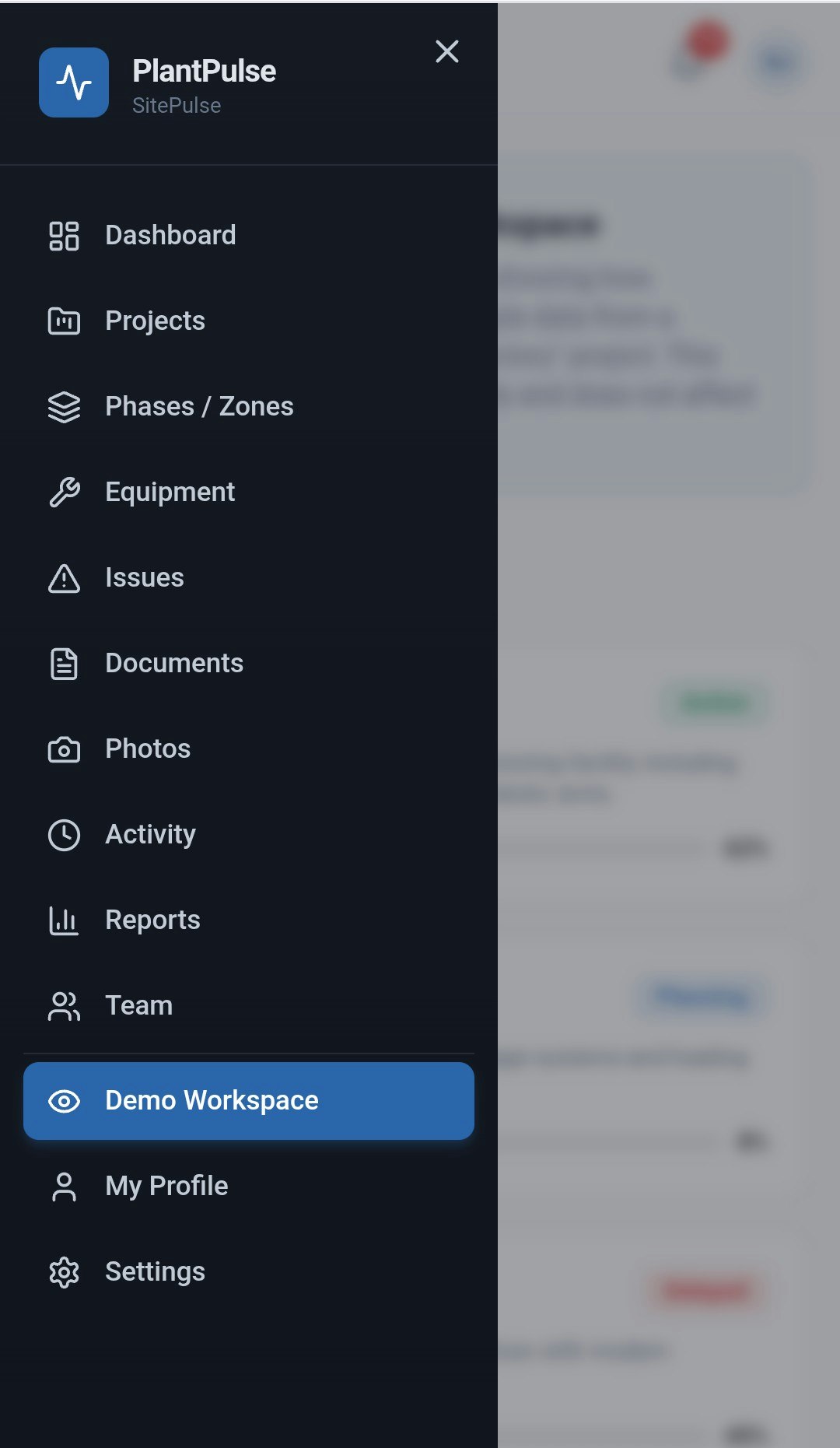
Task: Open Issues via the warning triangle icon
Action: (x=65, y=578)
